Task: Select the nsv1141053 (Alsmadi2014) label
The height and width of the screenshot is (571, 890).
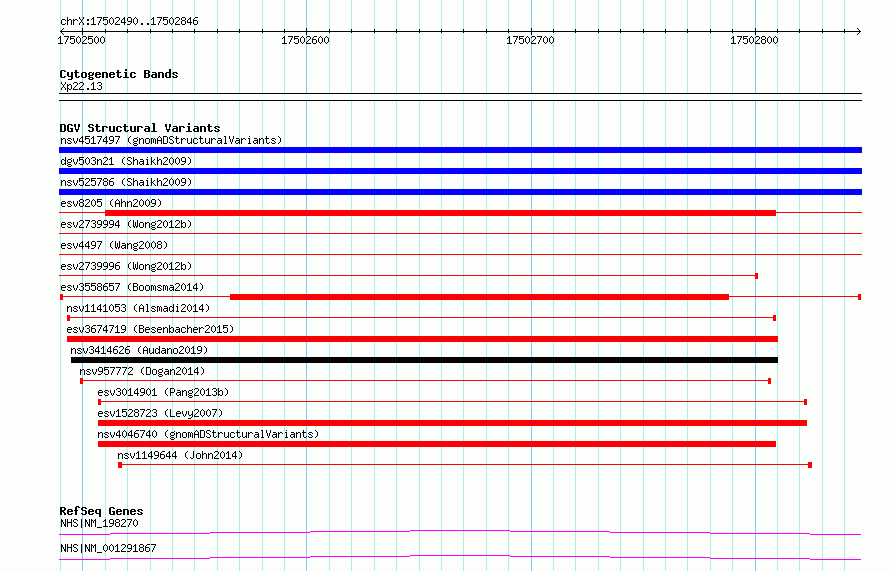Action: tap(138, 308)
